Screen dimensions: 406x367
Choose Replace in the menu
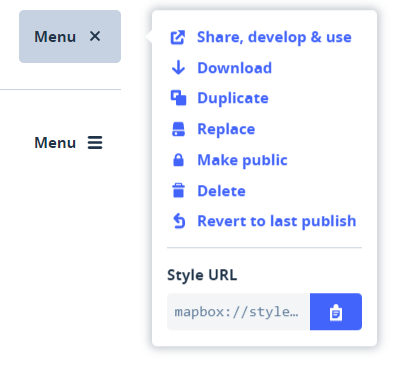click(x=226, y=129)
